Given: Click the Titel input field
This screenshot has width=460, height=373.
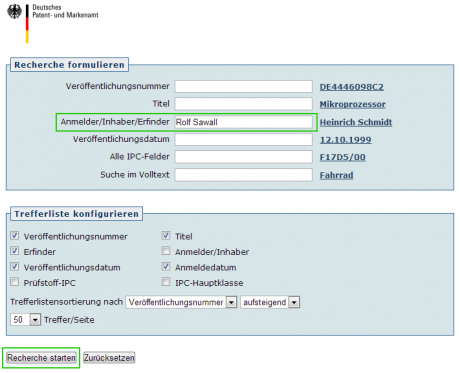Looking at the screenshot, I should 243,104.
